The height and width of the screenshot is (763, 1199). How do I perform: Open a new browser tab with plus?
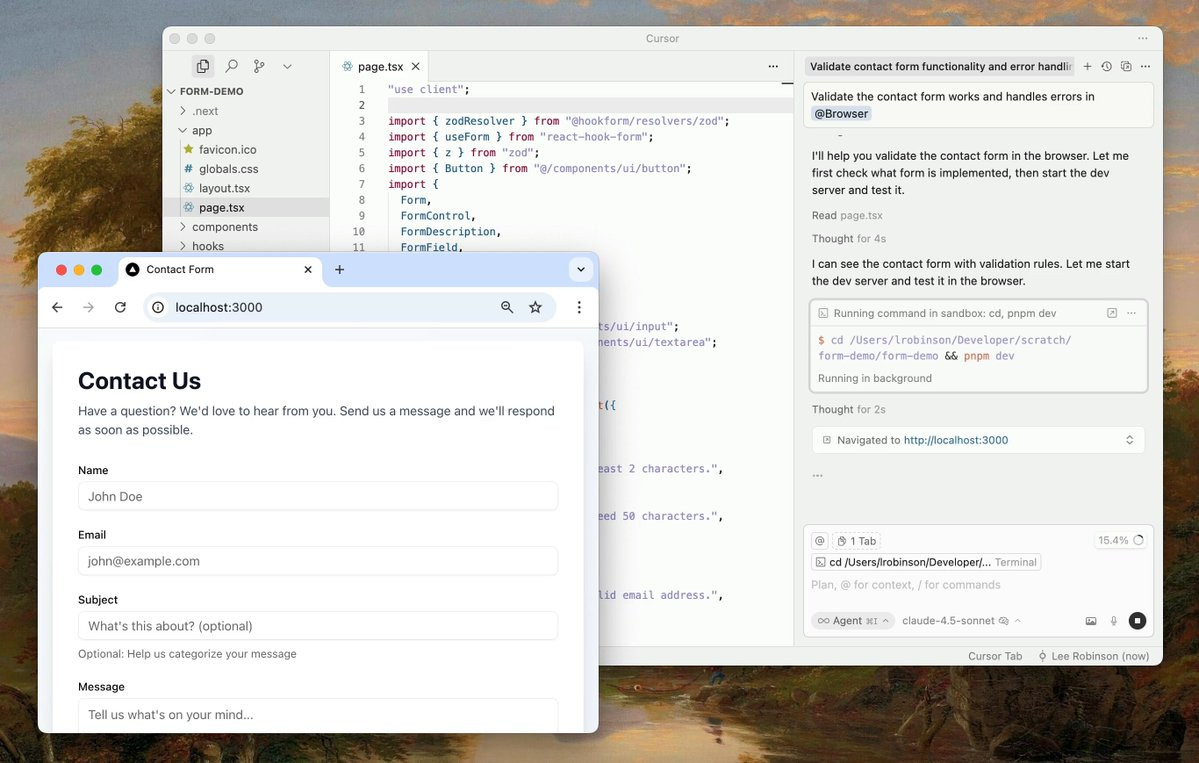(340, 269)
